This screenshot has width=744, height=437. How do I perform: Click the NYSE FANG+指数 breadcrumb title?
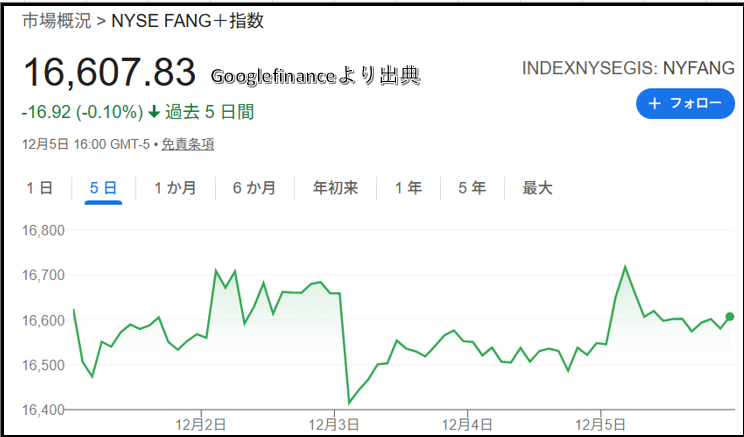pos(188,21)
